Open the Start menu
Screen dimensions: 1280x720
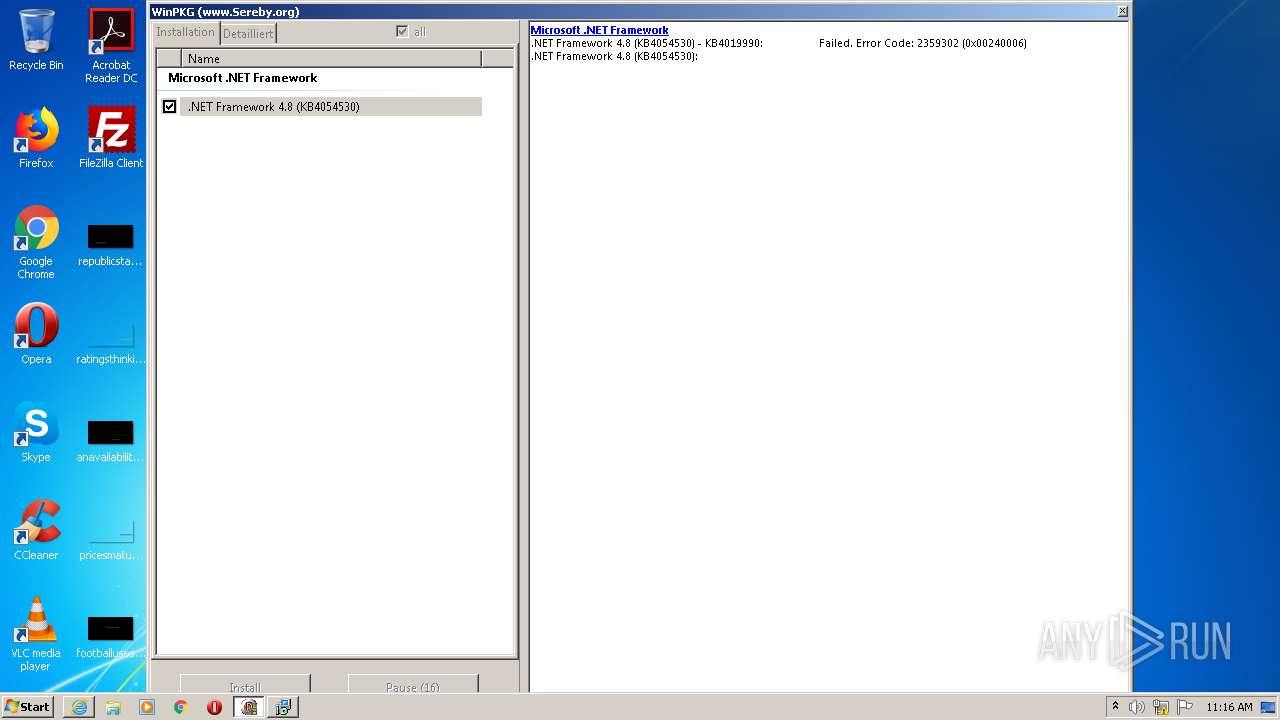28,707
